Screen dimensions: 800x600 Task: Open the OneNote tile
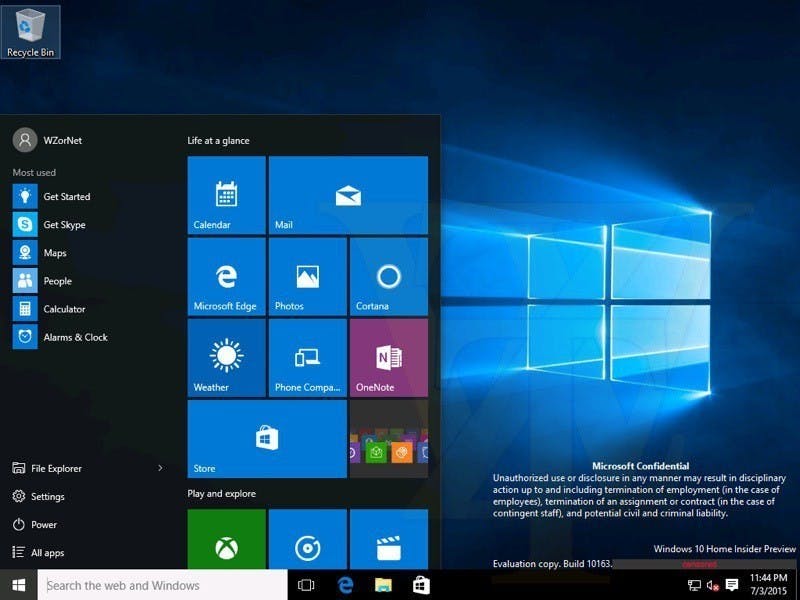tap(388, 357)
